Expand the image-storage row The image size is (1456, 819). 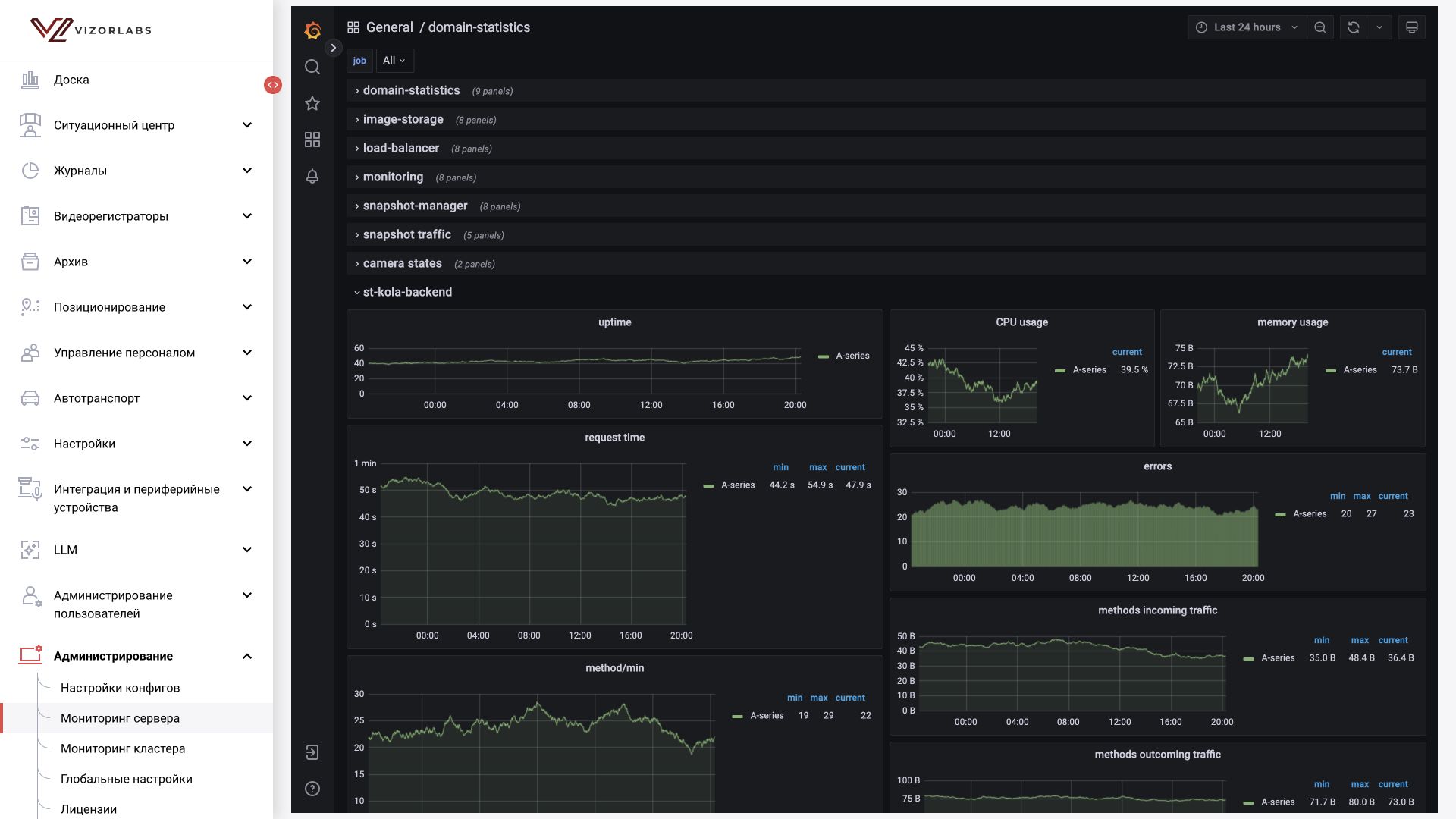click(x=886, y=119)
